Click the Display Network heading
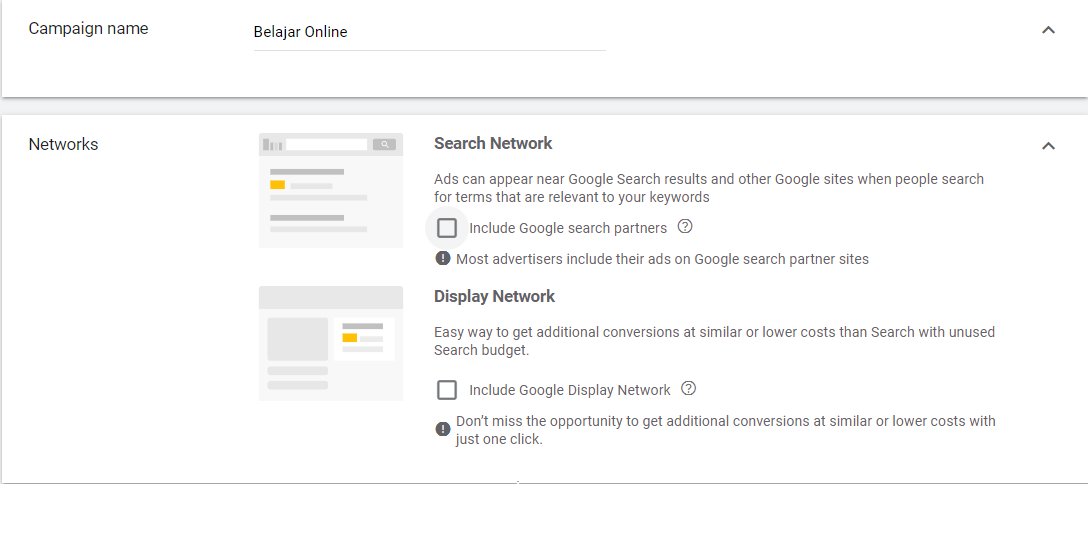The height and width of the screenshot is (558, 1088). (495, 296)
